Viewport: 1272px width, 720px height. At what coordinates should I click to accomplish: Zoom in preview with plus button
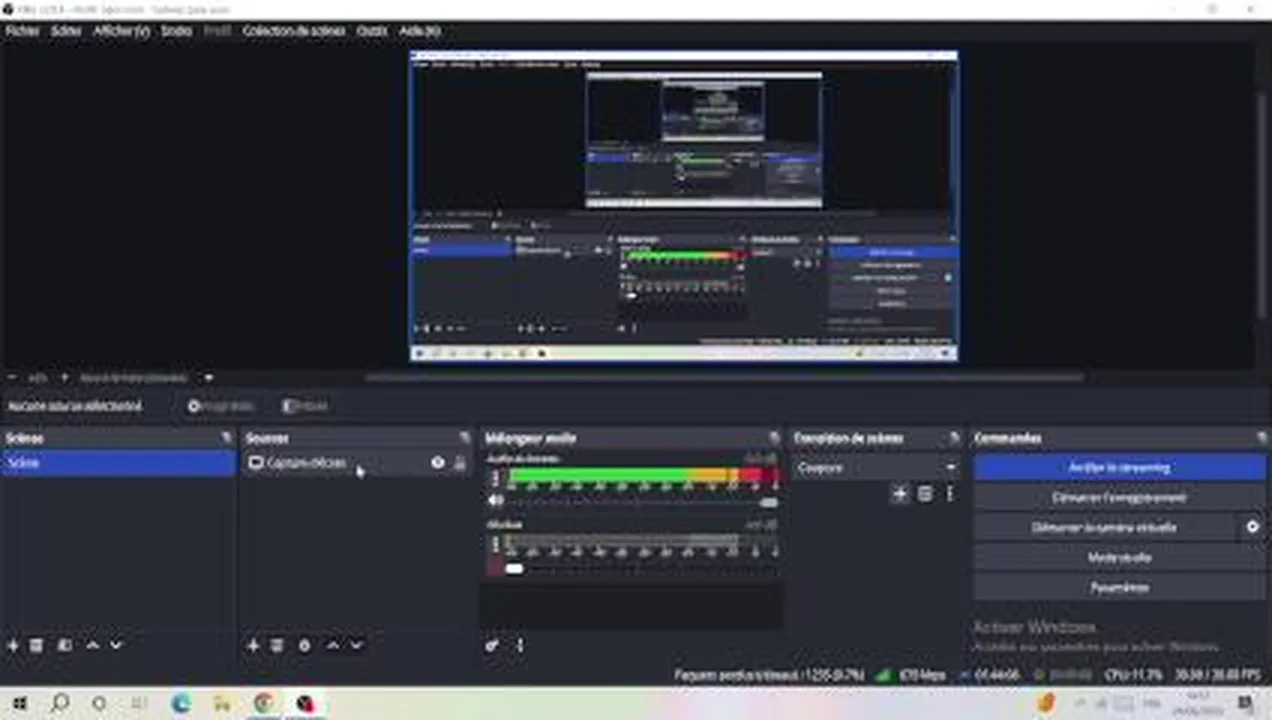click(x=64, y=378)
